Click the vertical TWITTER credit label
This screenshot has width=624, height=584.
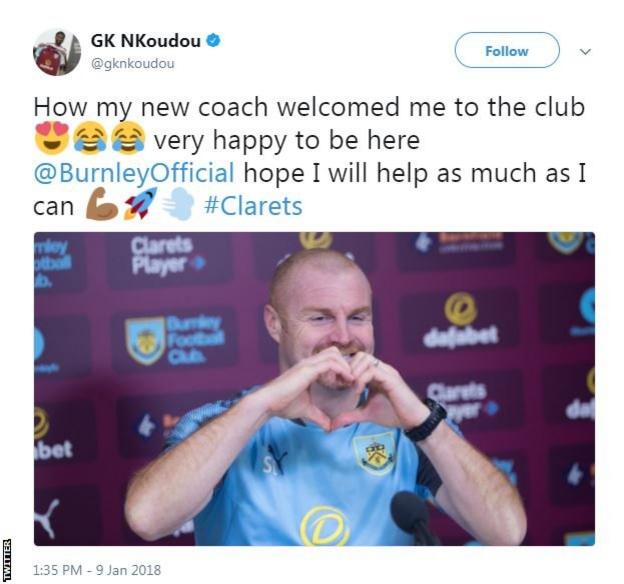click(7, 560)
